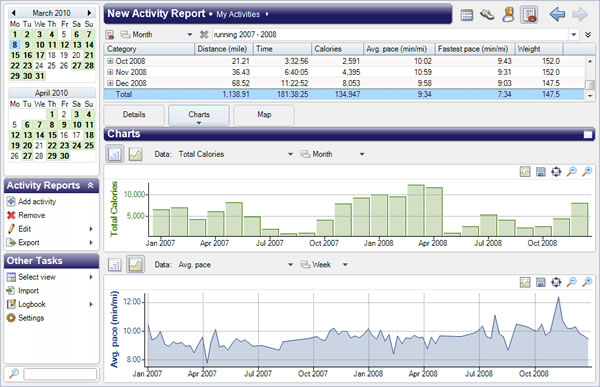Select the Total row in the table
The height and width of the screenshot is (387, 600).
(x=344, y=95)
